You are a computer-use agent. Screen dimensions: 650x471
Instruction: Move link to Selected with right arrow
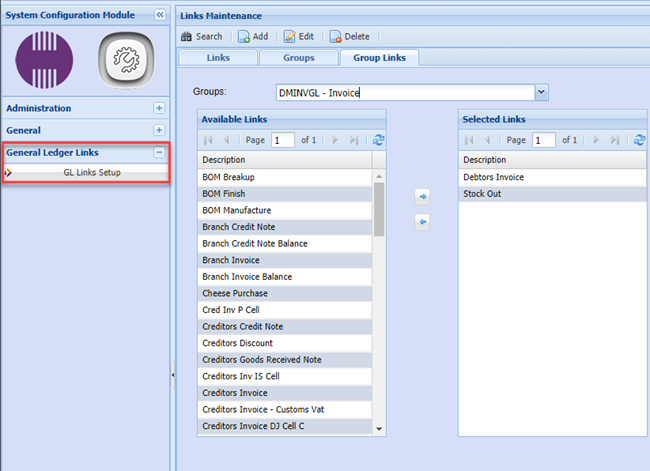pyautogui.click(x=422, y=198)
